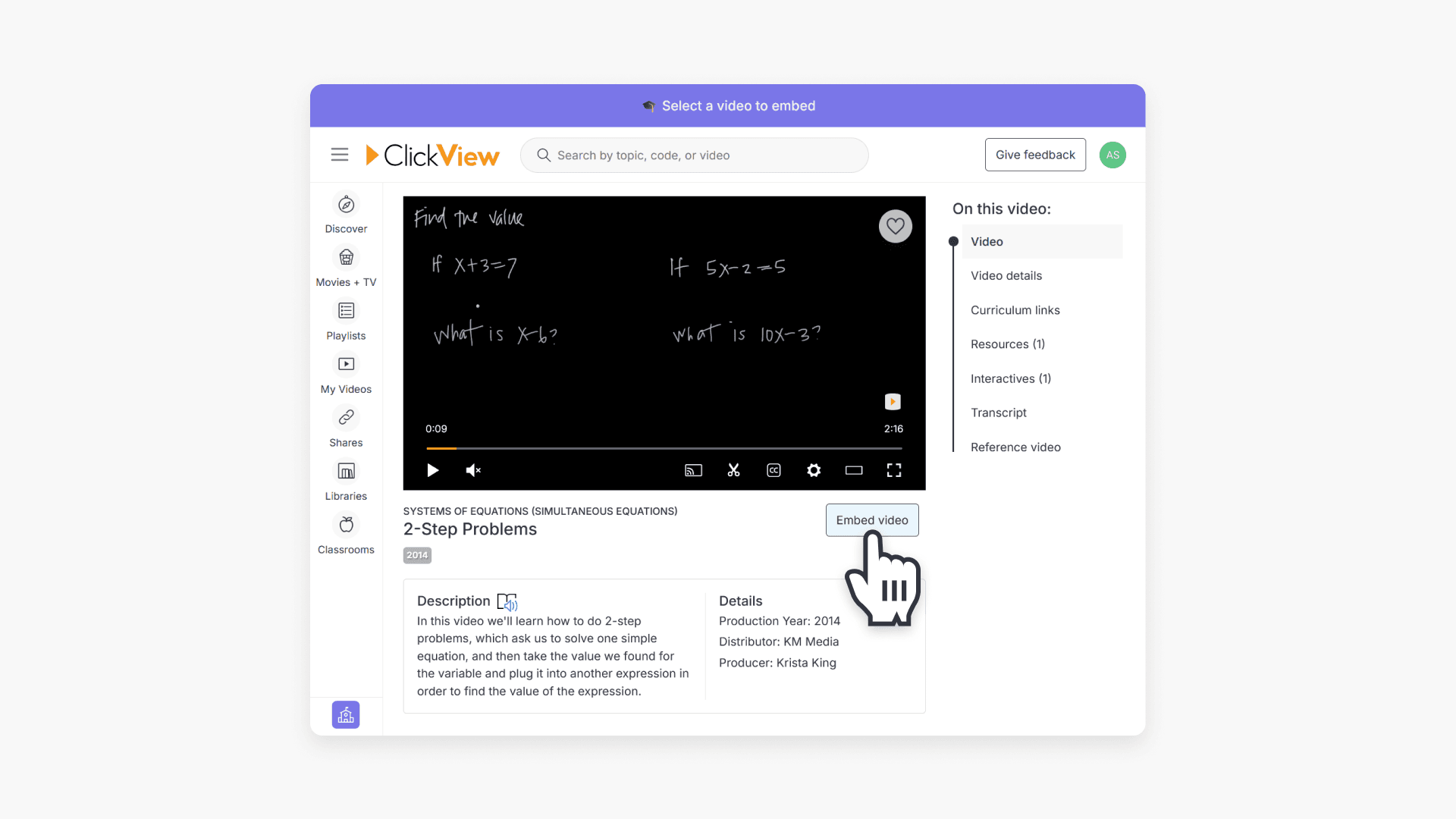Click the read-aloud description icon

(507, 601)
